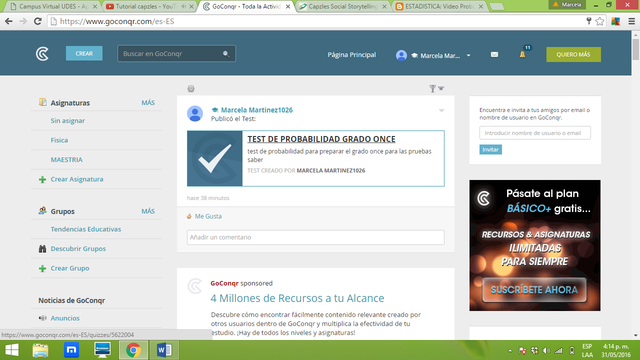640x360 pixels.
Task: Open TEST DE PROBABILIDAD GRADO ONCE link
Action: click(321, 139)
